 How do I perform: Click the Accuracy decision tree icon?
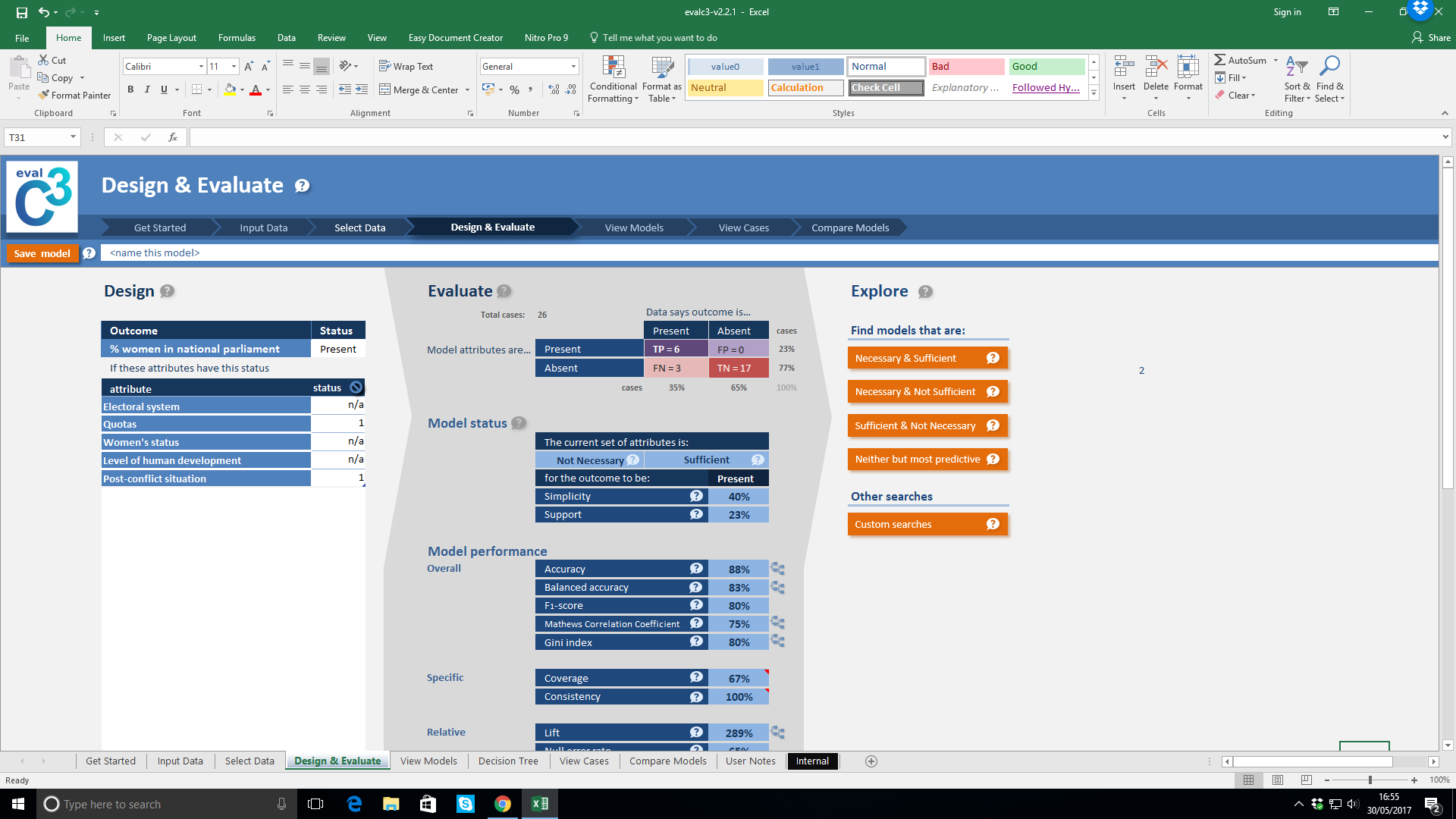[x=777, y=569]
